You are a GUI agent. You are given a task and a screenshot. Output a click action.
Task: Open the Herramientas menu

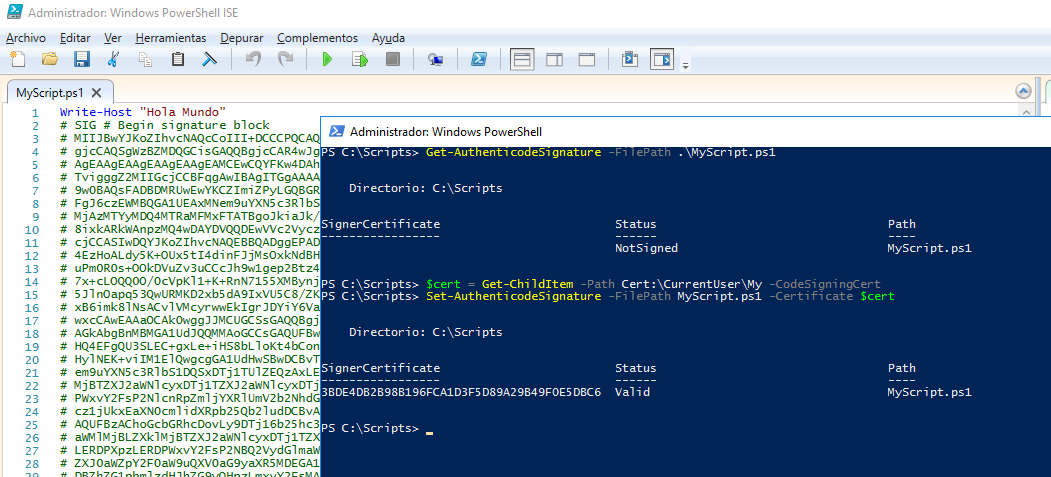tap(171, 38)
